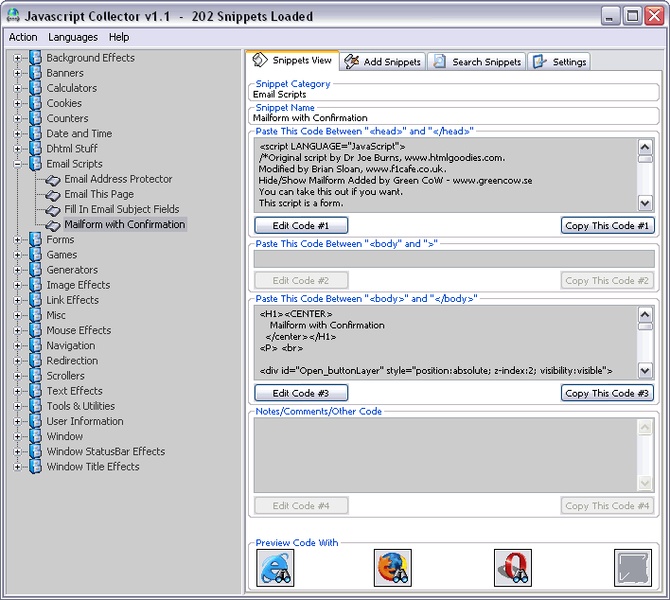This screenshot has width=670, height=600.
Task: Click the book icon beside Calculators
Action: tap(35, 88)
